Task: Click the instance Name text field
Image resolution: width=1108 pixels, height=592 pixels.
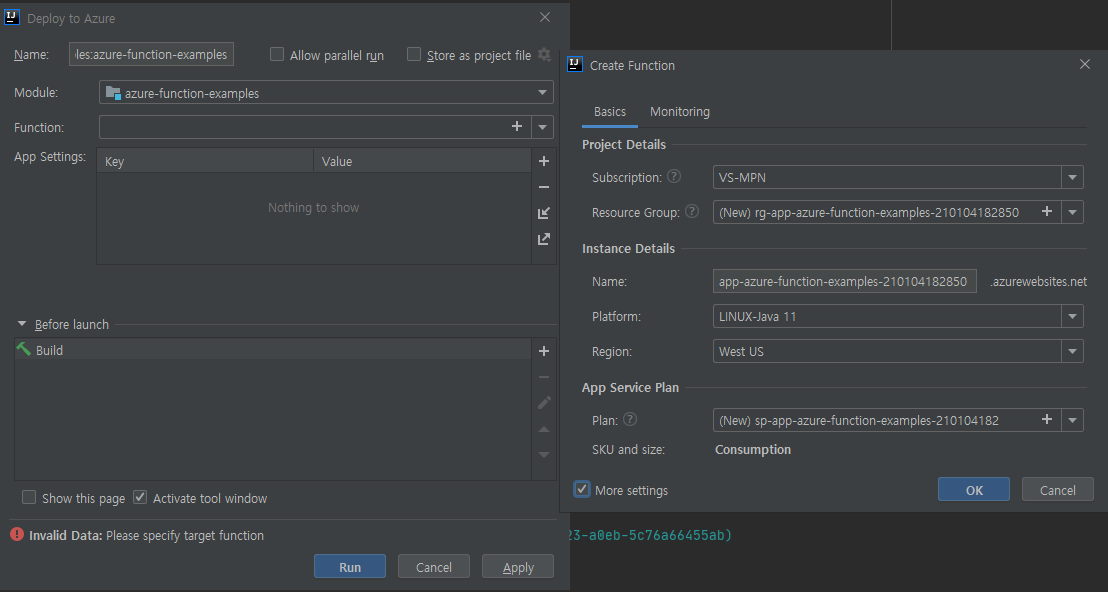Action: 844,282
